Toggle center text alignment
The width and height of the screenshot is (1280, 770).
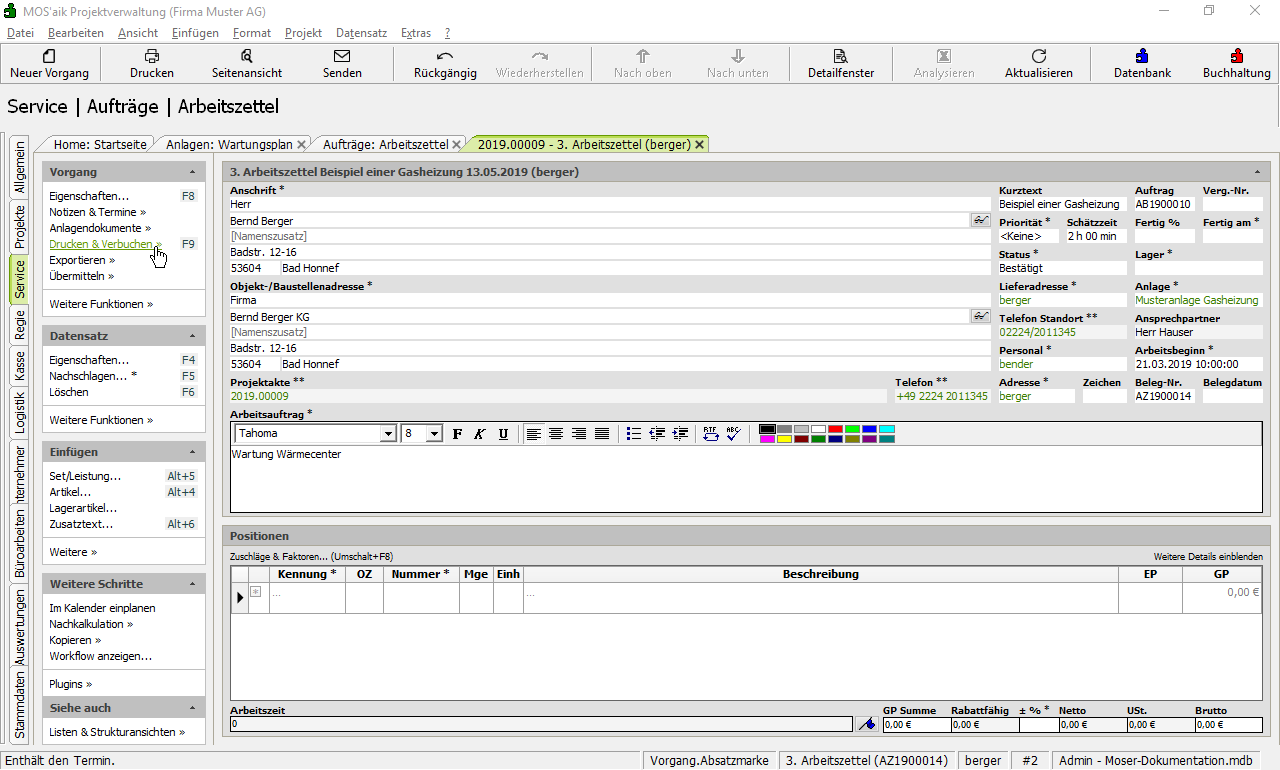tap(556, 433)
